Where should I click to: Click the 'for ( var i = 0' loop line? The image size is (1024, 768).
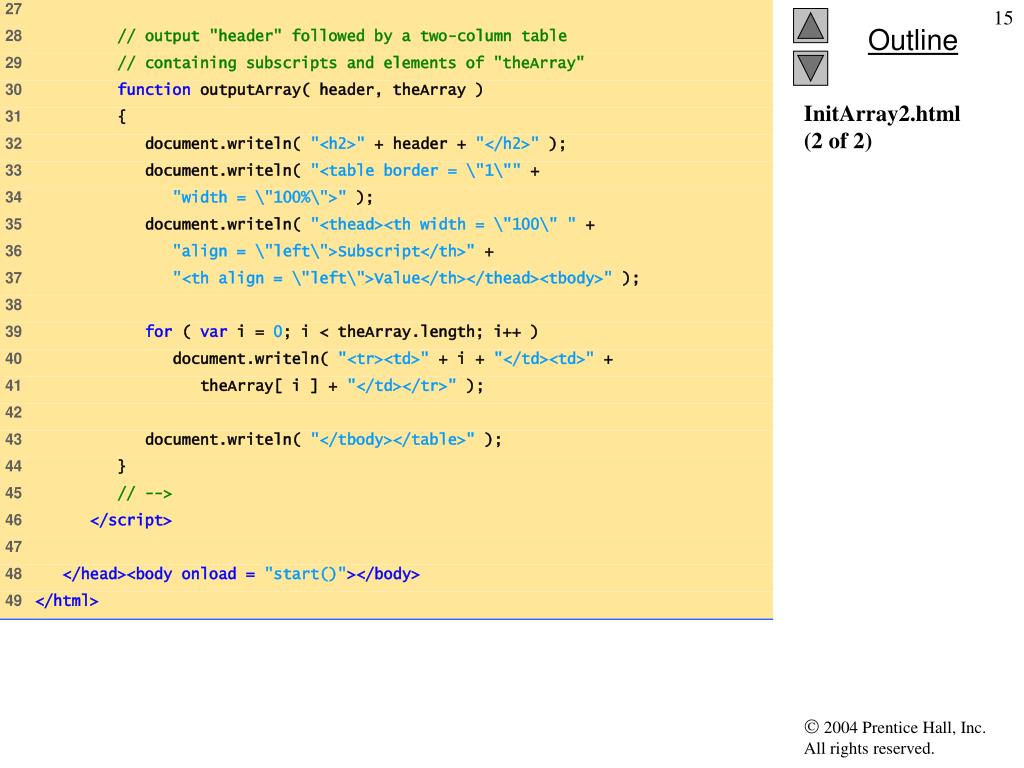tap(342, 332)
